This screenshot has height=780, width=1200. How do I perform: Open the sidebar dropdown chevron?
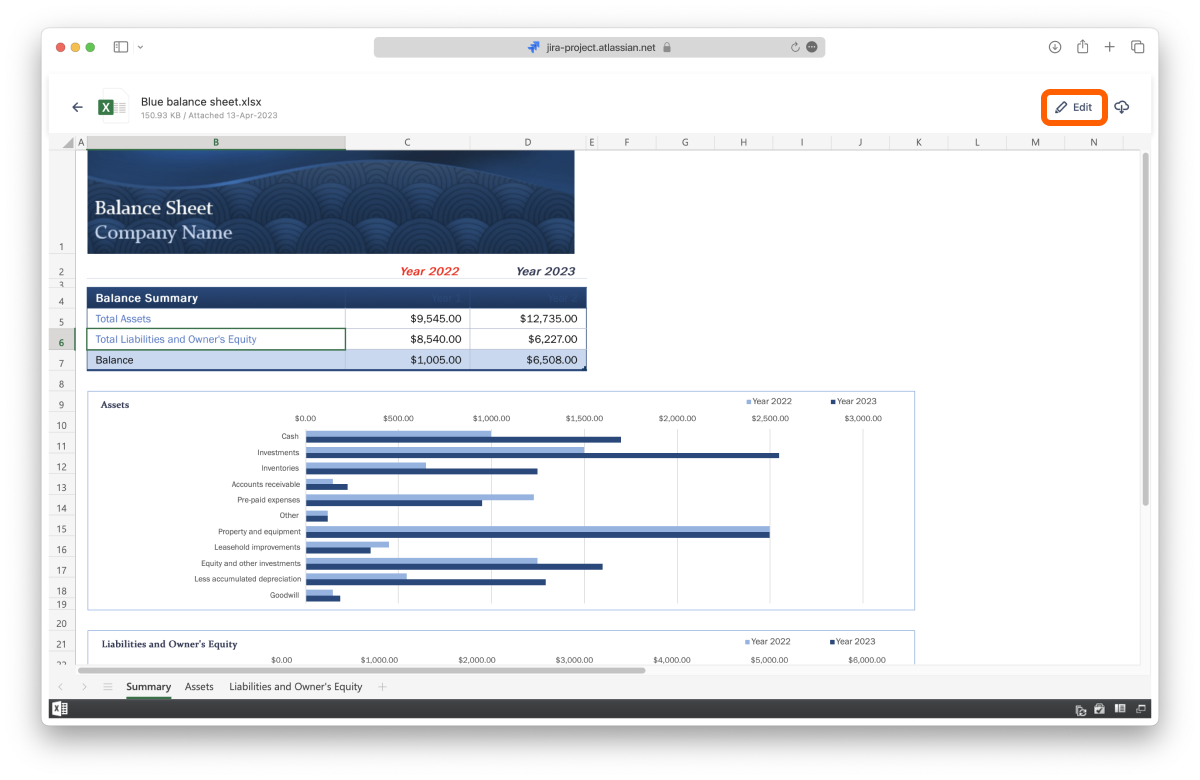click(140, 47)
